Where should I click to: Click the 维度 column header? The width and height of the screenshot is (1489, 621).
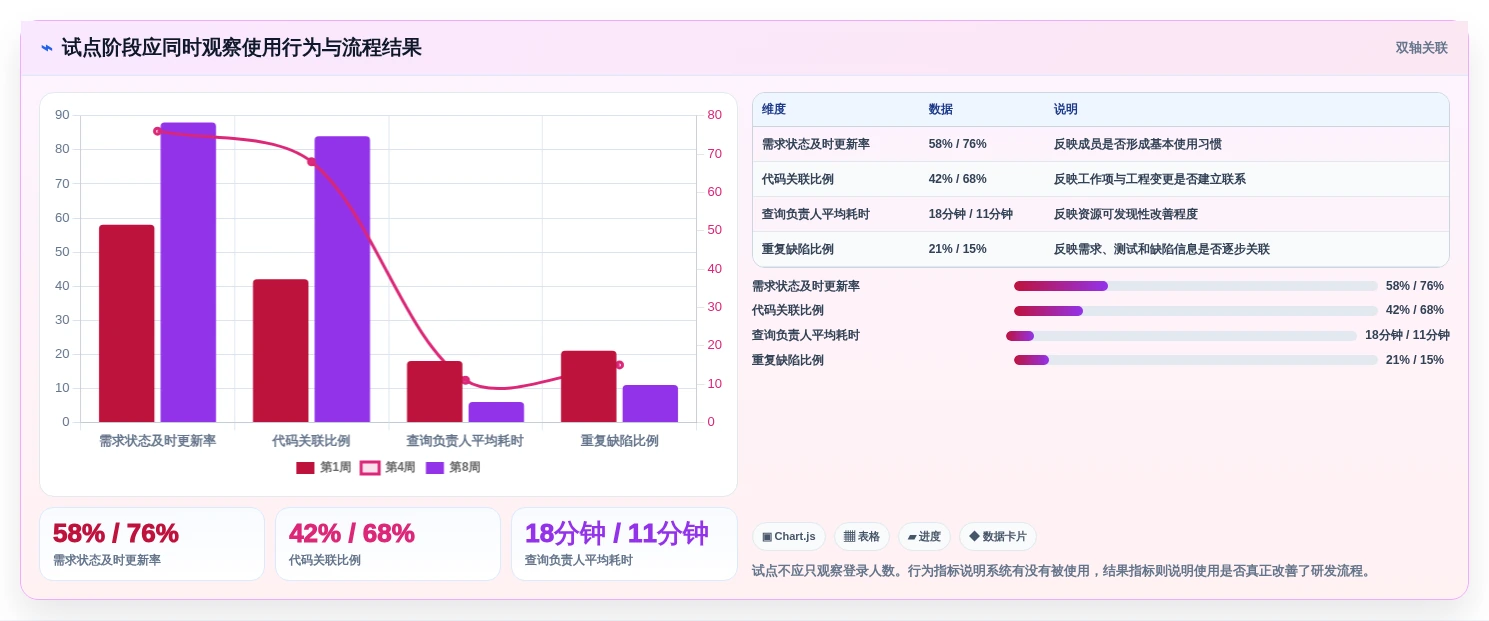pyautogui.click(x=774, y=110)
